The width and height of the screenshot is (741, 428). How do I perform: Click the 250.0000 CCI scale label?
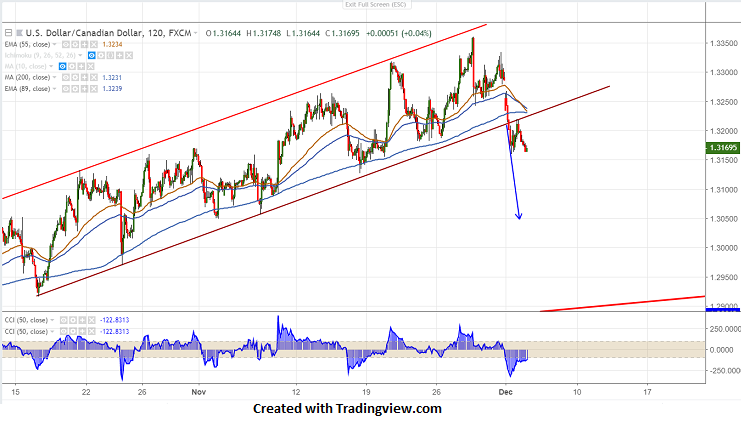tap(724, 328)
